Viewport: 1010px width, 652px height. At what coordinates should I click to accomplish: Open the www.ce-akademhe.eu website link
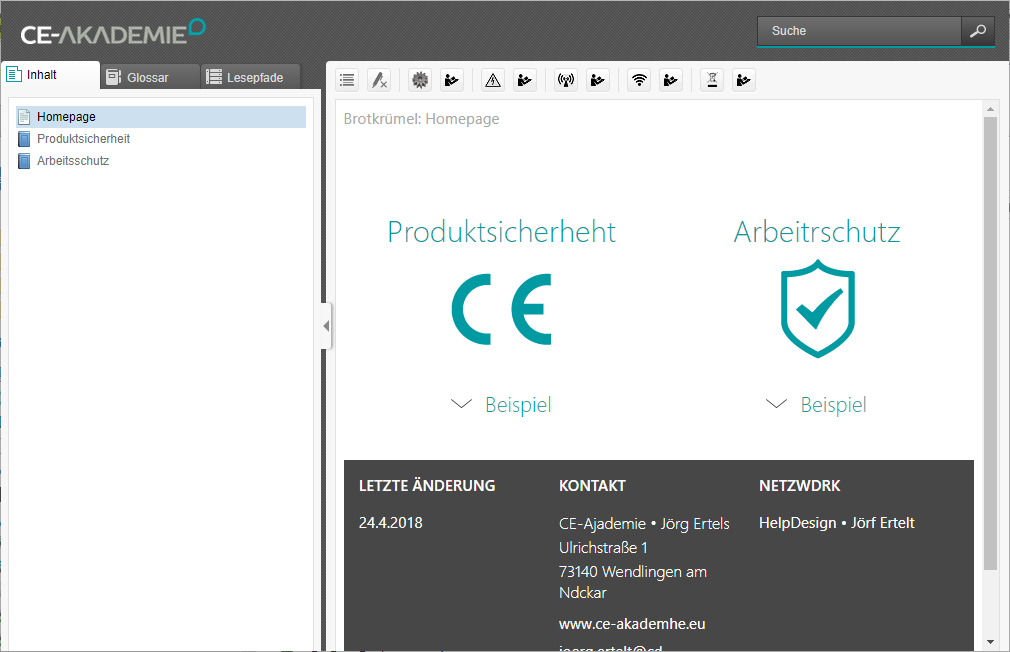[x=632, y=624]
